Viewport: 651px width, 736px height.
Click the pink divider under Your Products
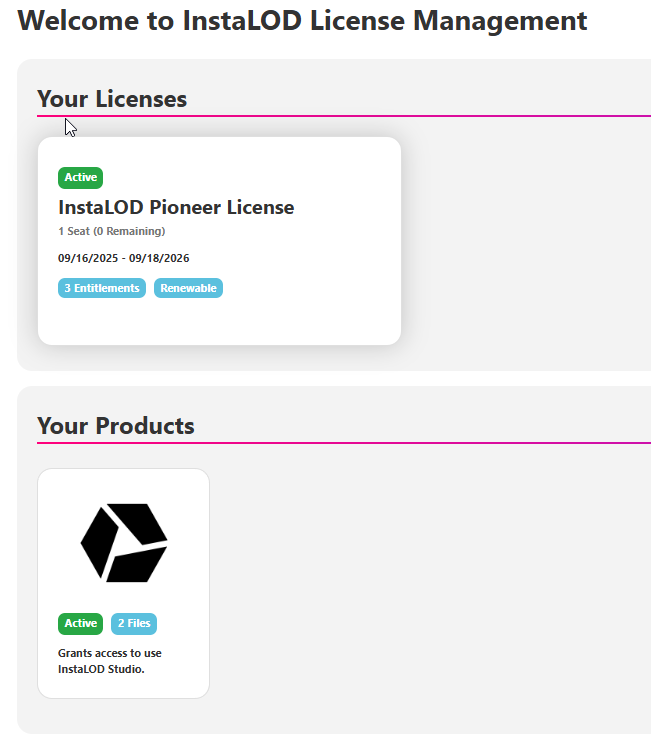click(x=400, y=443)
